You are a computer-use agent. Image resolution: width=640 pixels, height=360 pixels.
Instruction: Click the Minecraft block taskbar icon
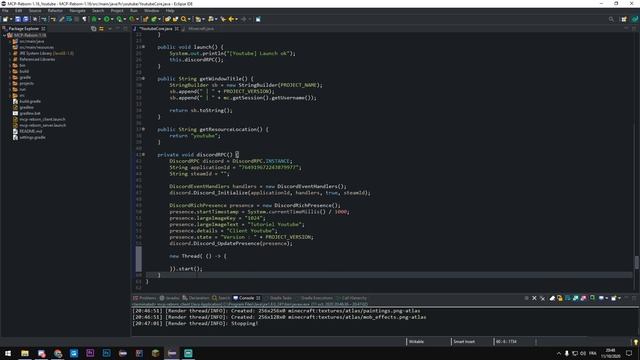pyautogui.click(x=156, y=353)
